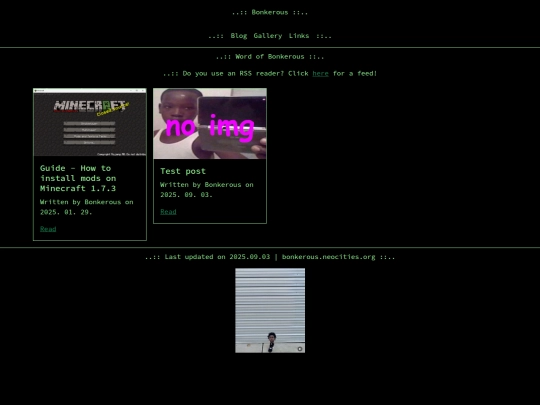The height and width of the screenshot is (405, 540).
Task: Open the Gallery navigation link
Action: coord(268,36)
